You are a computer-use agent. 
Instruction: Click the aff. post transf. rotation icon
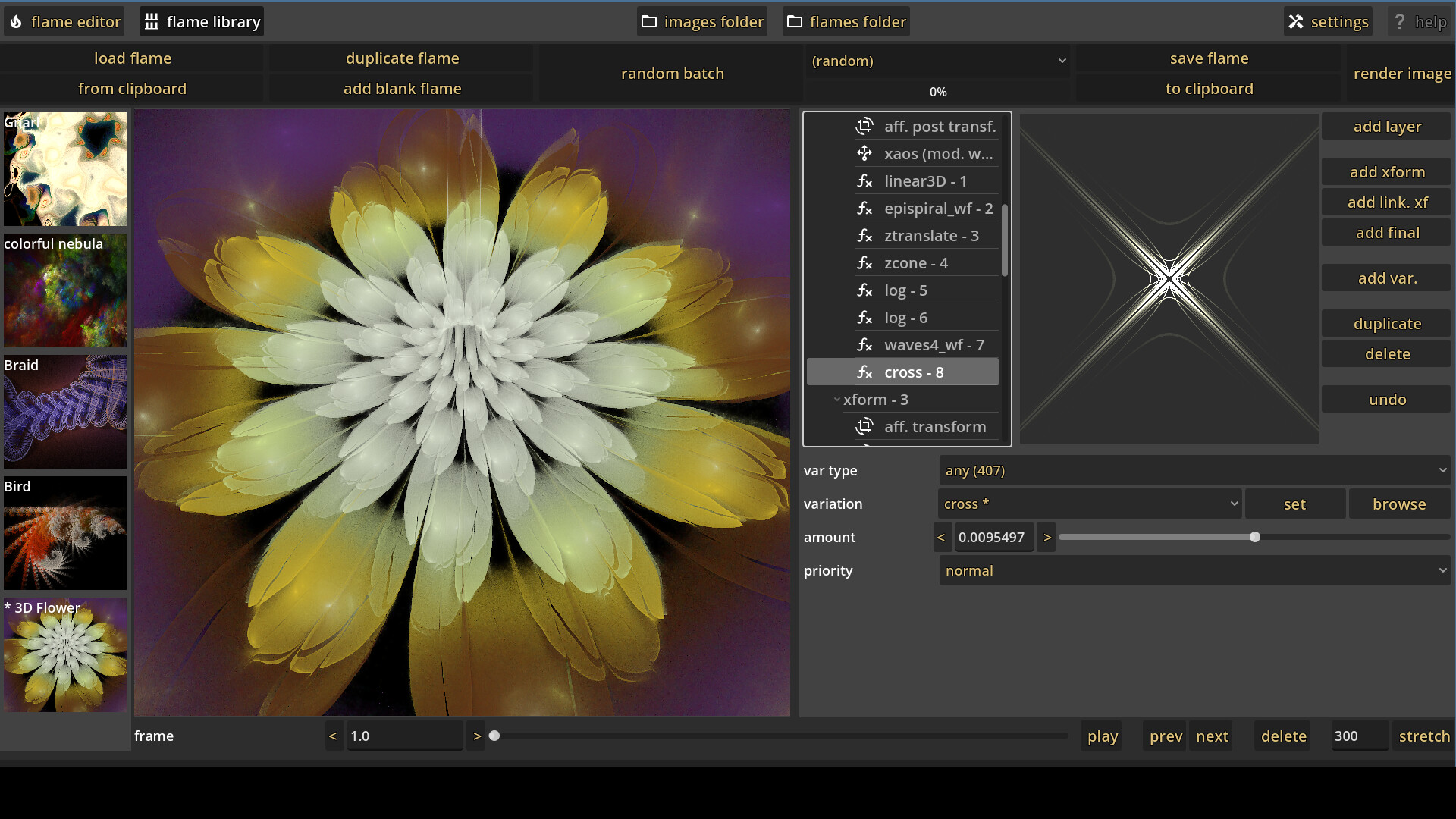[864, 126]
